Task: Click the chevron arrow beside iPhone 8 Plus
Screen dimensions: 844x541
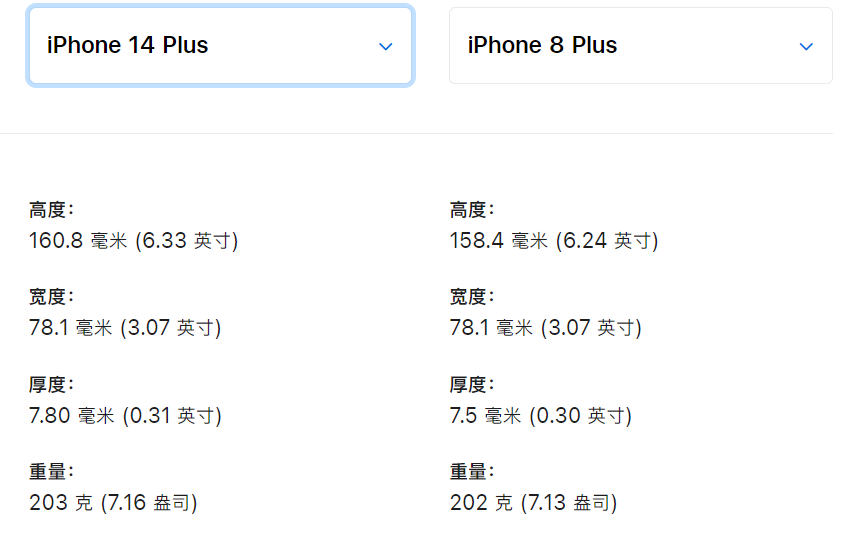Action: click(x=806, y=47)
